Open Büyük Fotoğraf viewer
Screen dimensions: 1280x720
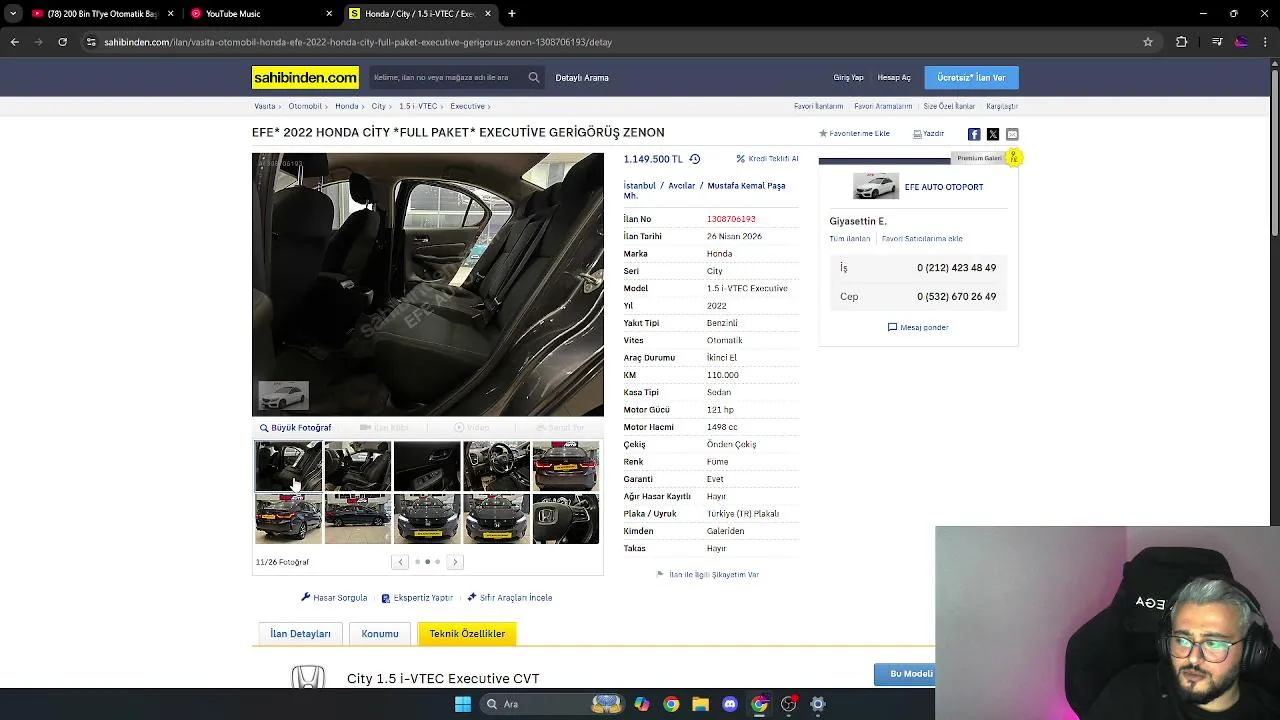point(296,428)
